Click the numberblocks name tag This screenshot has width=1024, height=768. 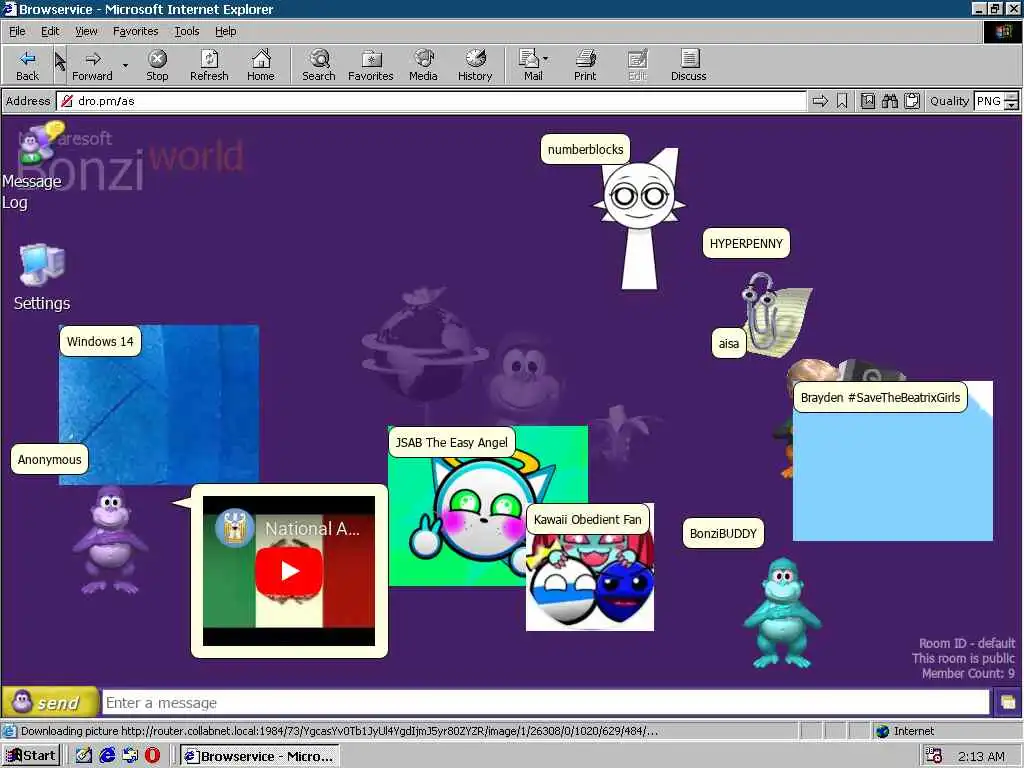(585, 150)
